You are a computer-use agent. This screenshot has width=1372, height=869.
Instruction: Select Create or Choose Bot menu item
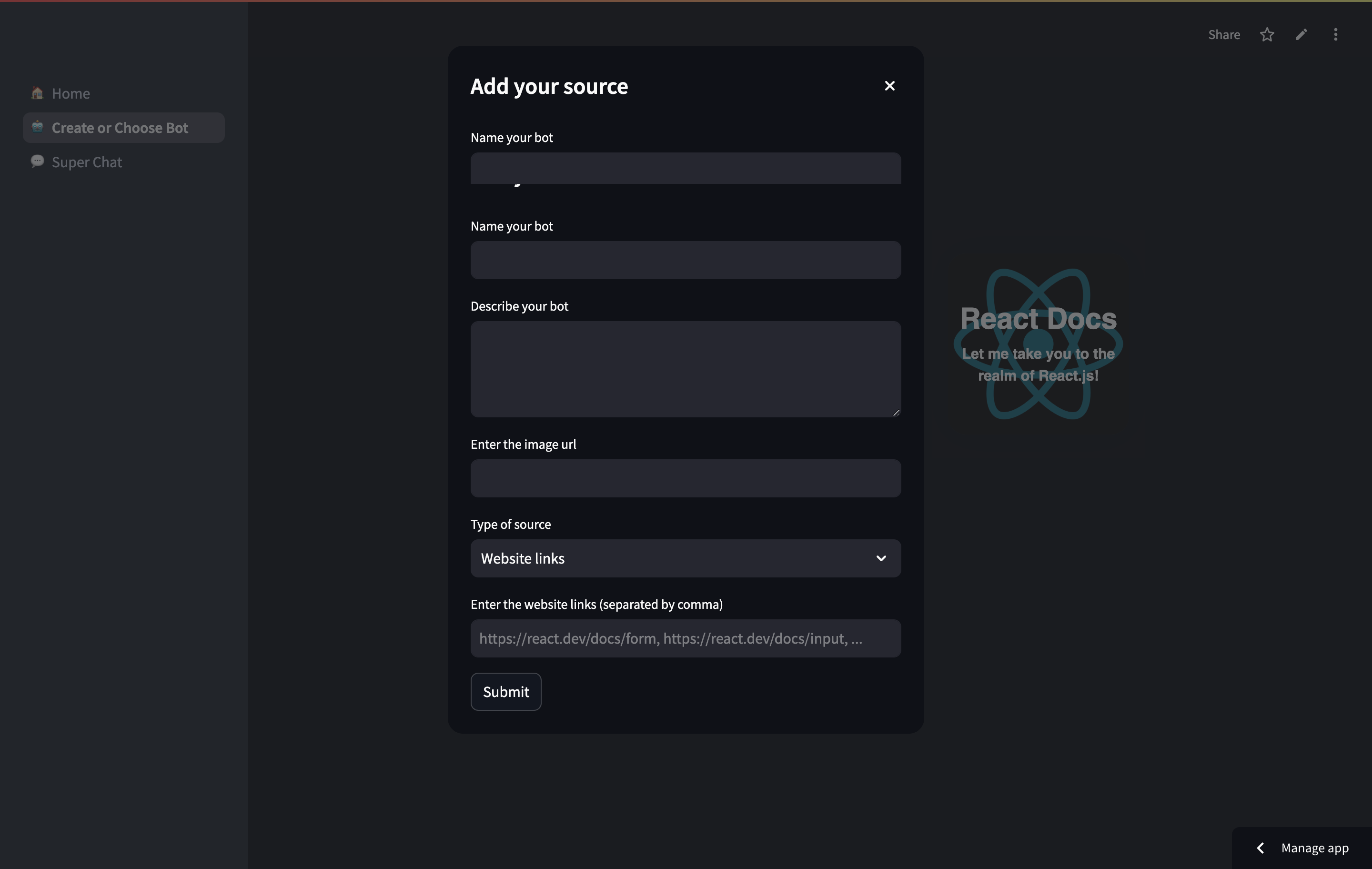tap(120, 128)
